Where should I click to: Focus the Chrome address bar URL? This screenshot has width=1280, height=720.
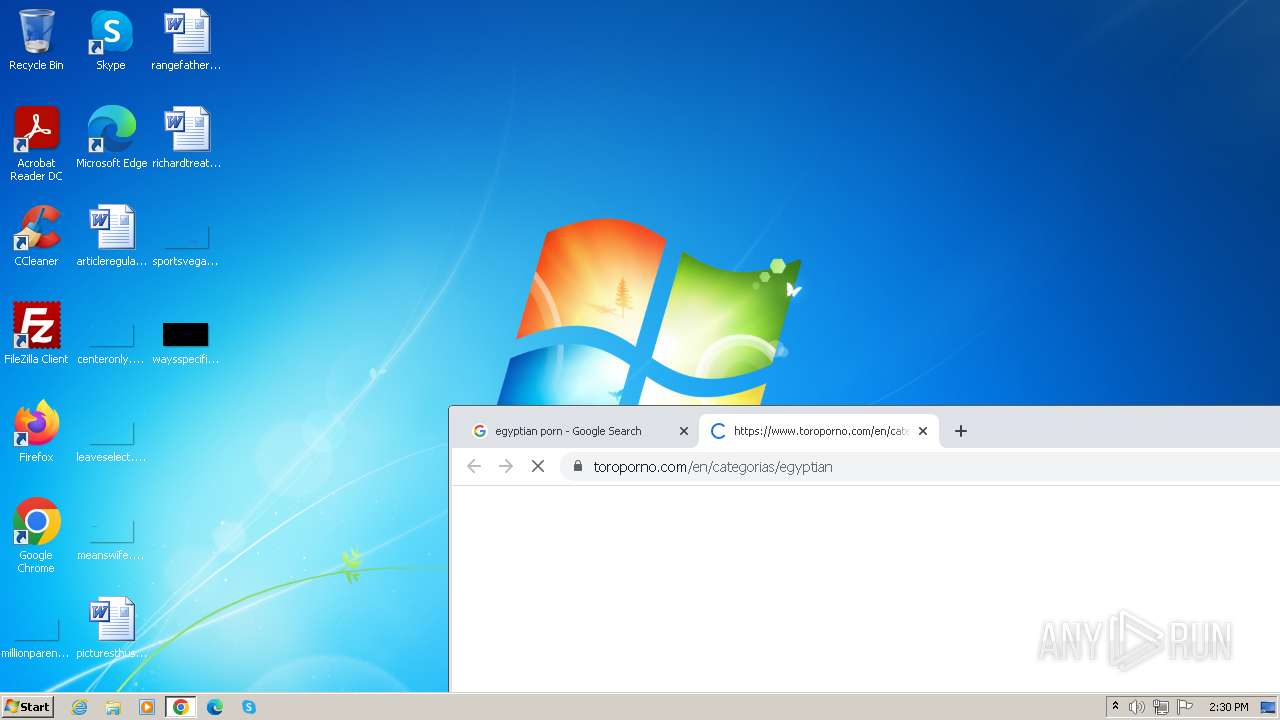(713, 467)
